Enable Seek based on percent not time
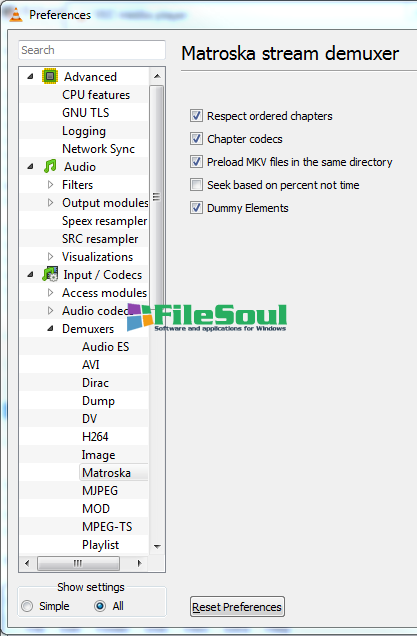 [196, 185]
